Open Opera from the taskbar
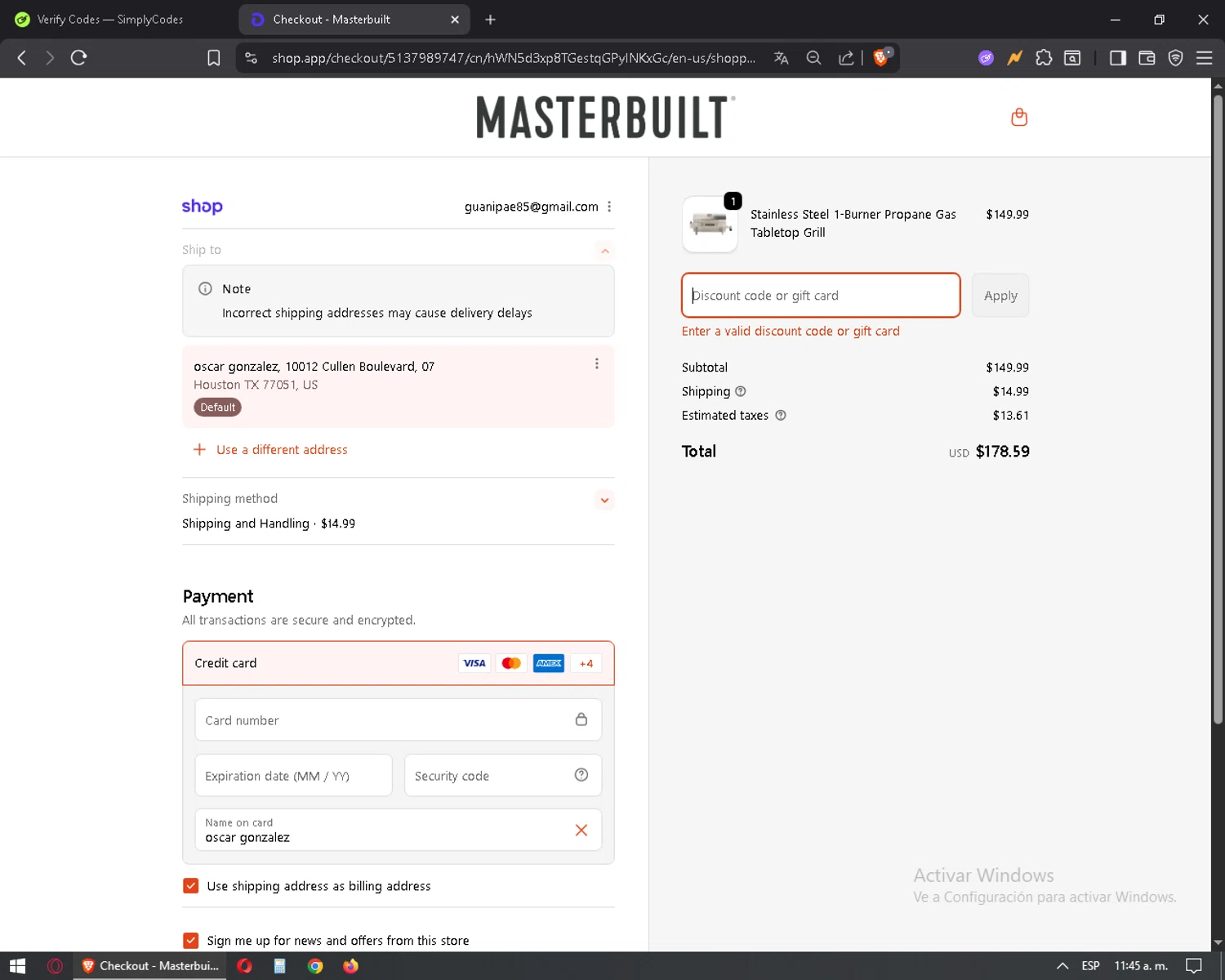 pyautogui.click(x=244, y=966)
